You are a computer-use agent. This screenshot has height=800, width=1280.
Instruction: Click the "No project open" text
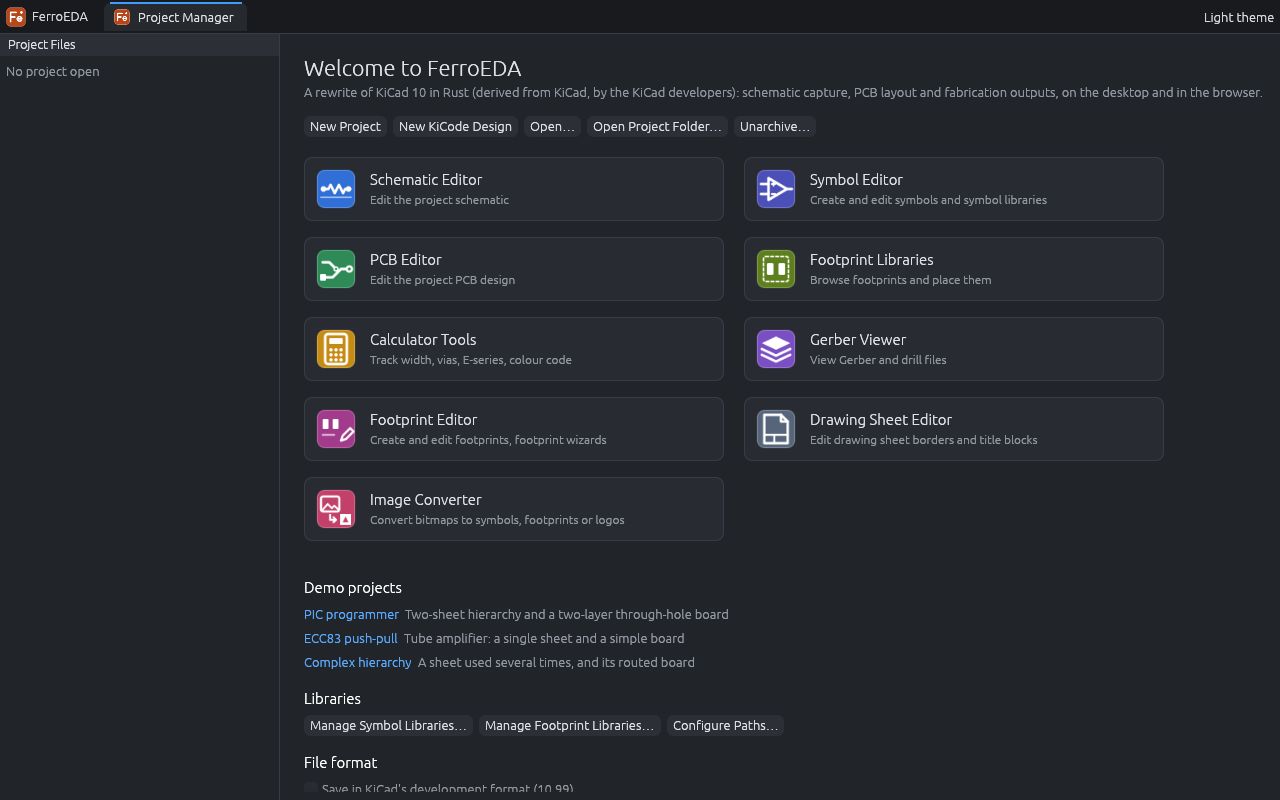tap(53, 71)
